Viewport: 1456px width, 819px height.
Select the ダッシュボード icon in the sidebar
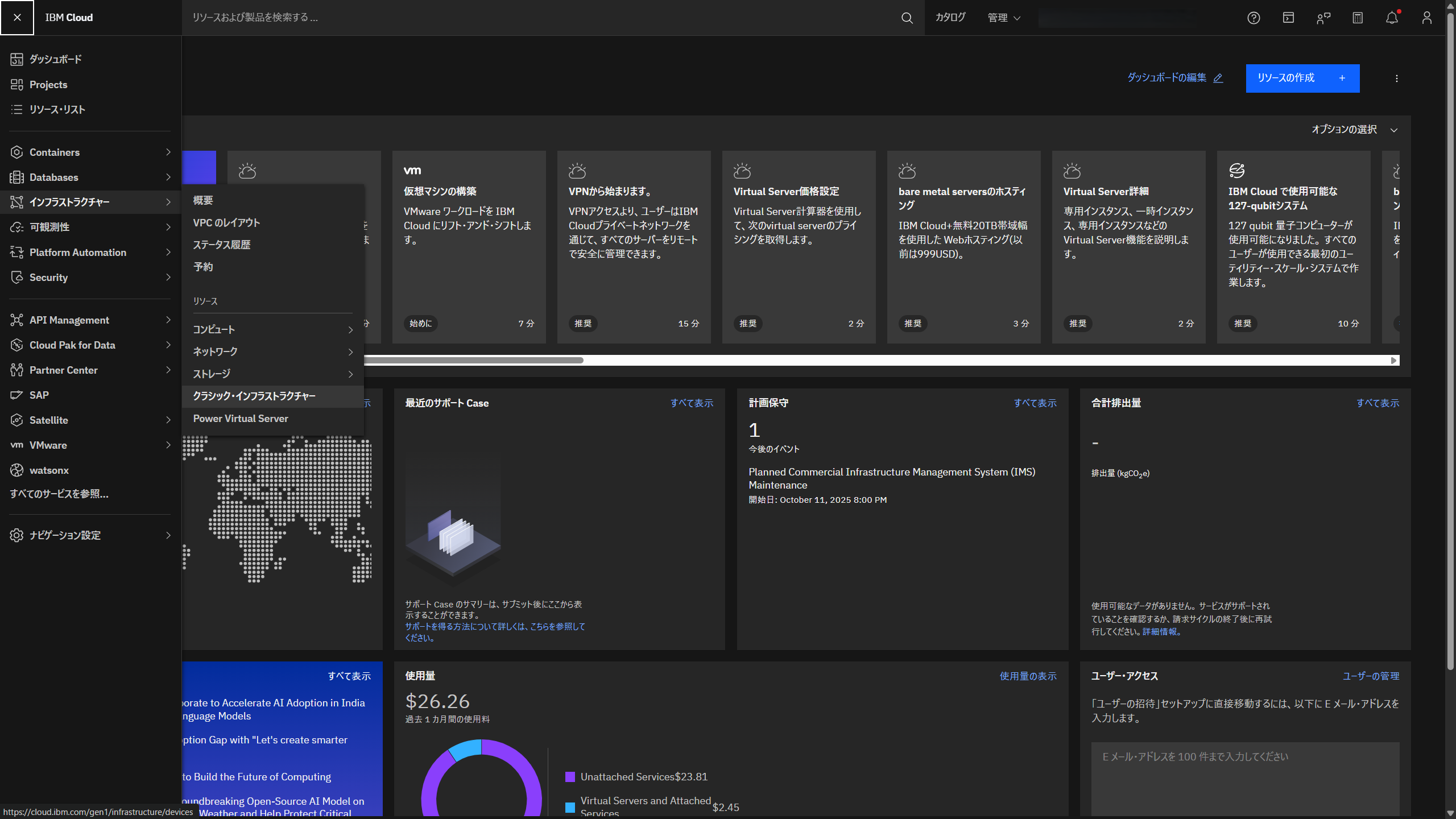coord(16,59)
